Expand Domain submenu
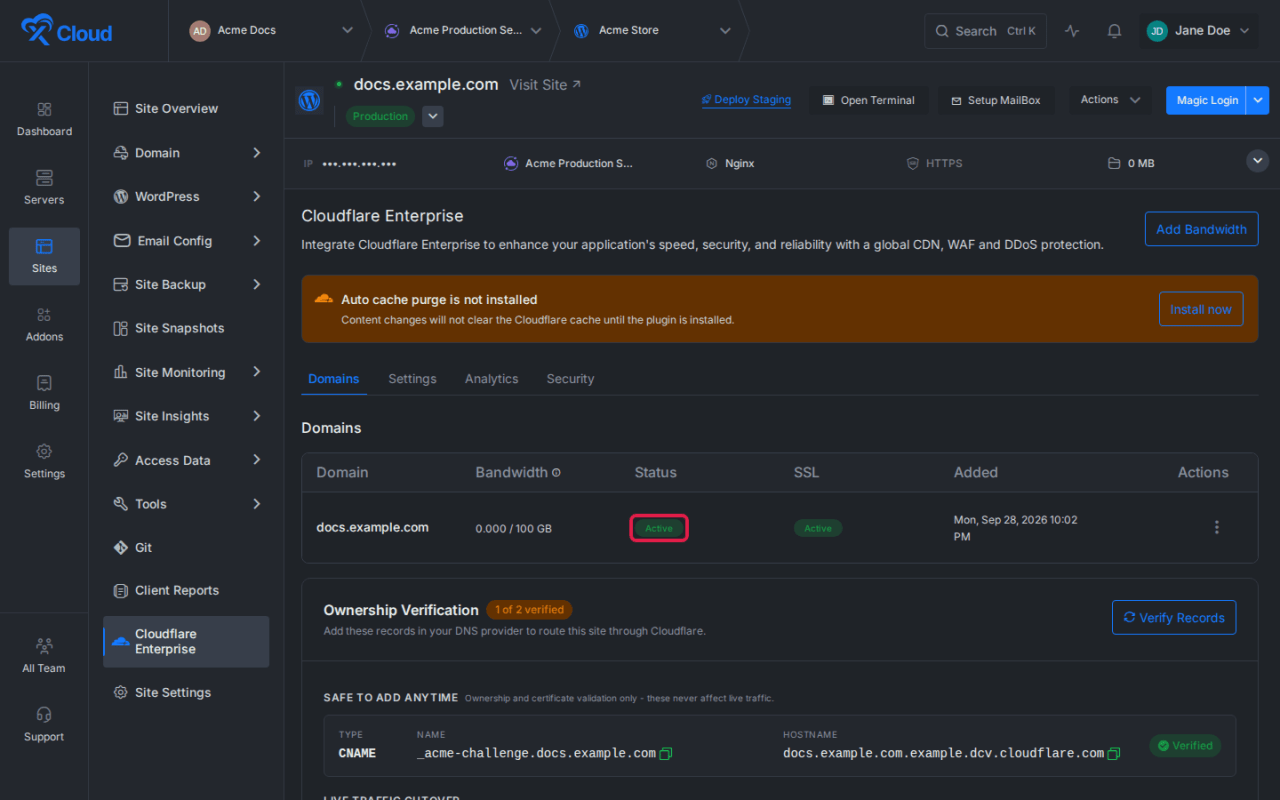Screen dimensions: 1280x800 click(x=257, y=153)
